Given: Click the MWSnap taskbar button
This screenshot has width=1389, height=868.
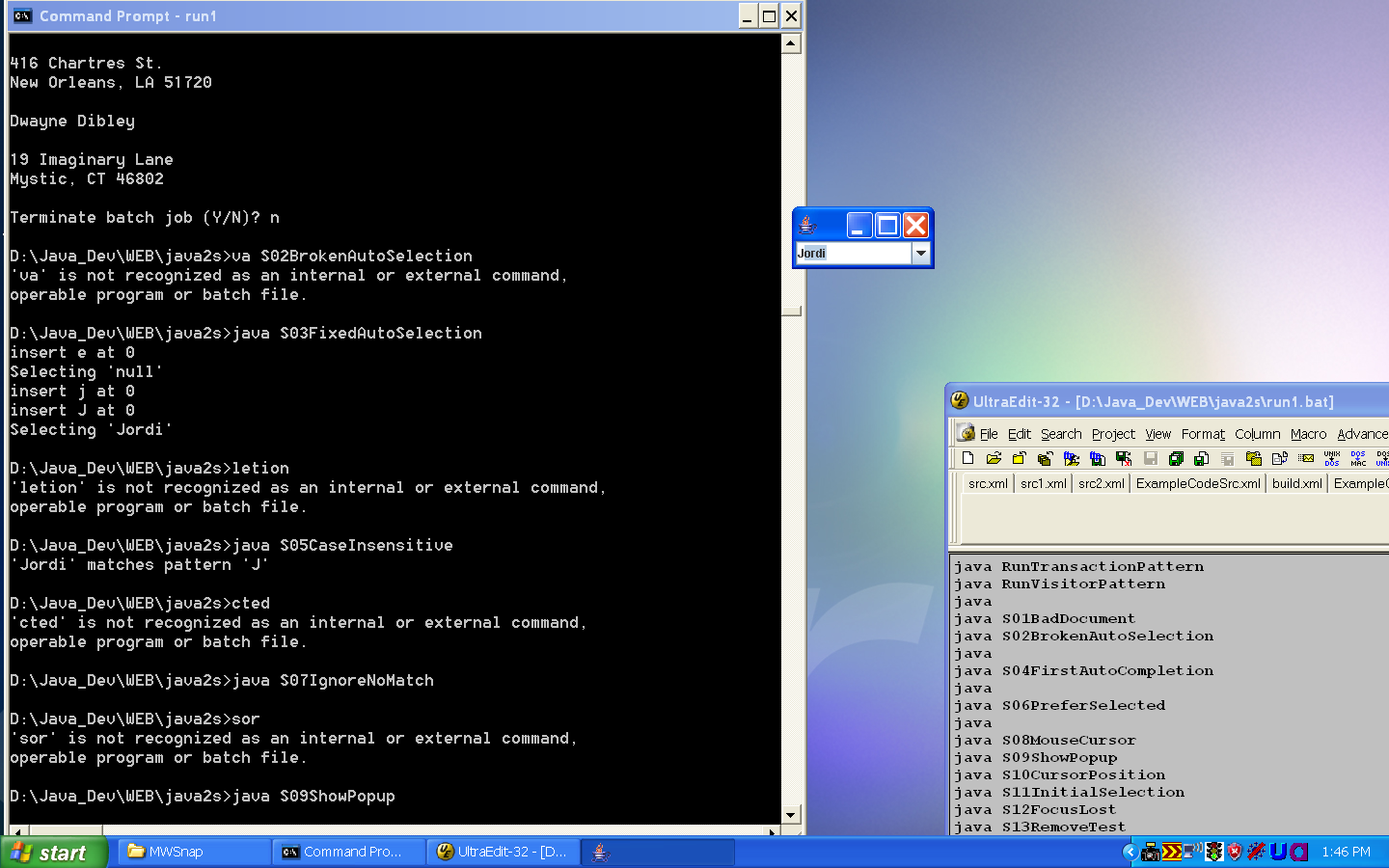Looking at the screenshot, I should (x=195, y=852).
